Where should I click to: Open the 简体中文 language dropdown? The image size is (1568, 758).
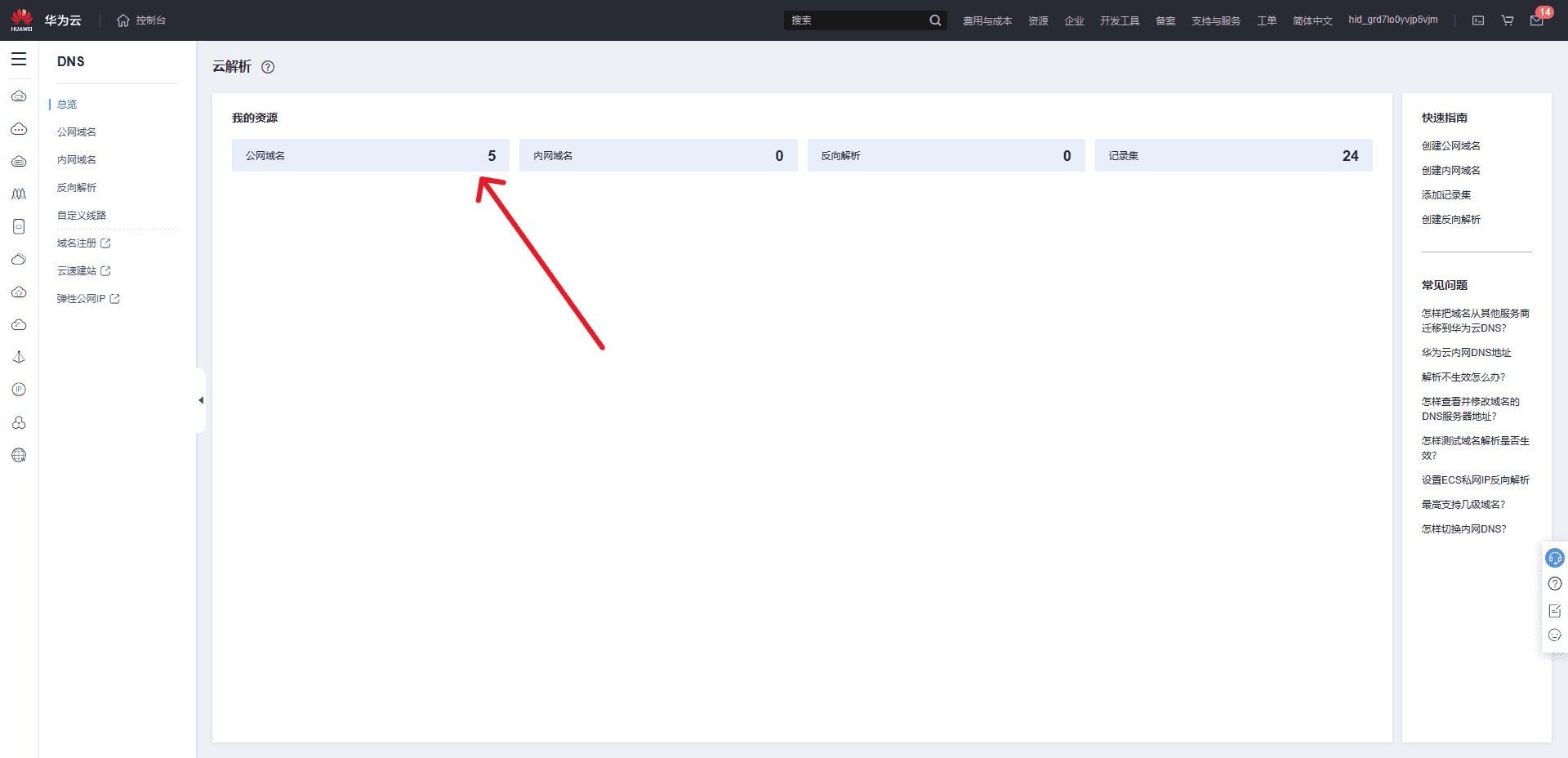tap(1312, 20)
